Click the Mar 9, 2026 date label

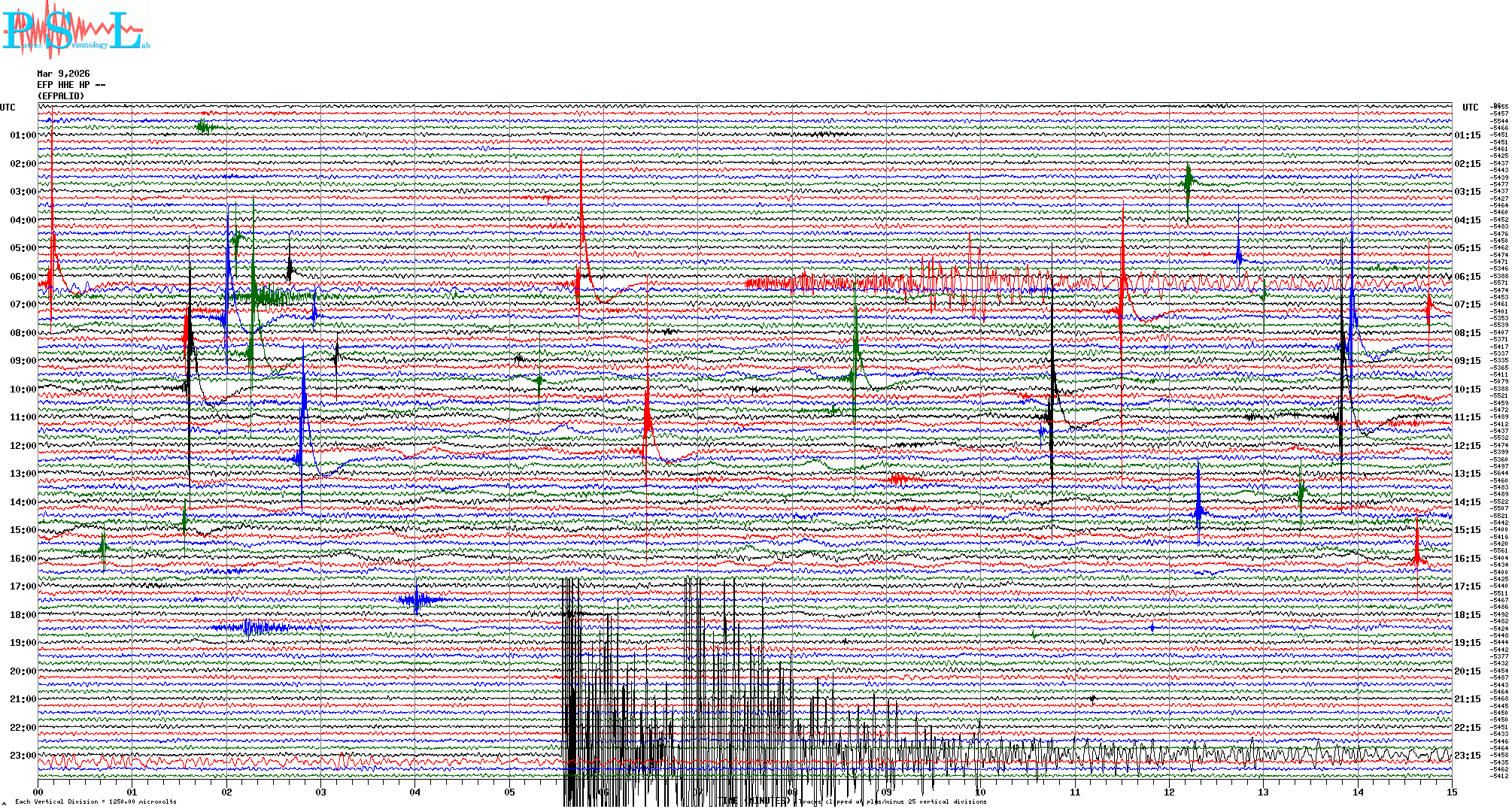point(63,74)
